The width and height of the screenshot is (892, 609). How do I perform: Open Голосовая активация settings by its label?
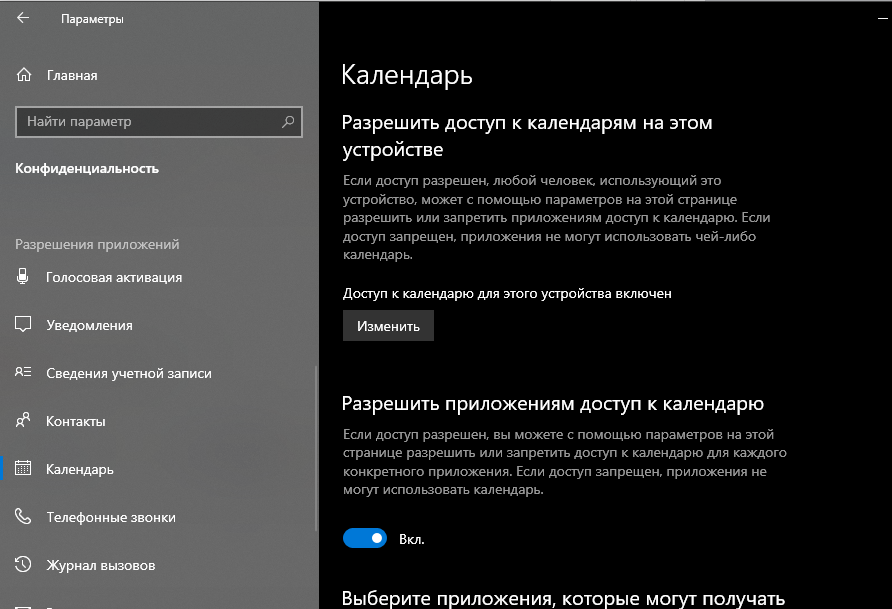click(x=114, y=277)
